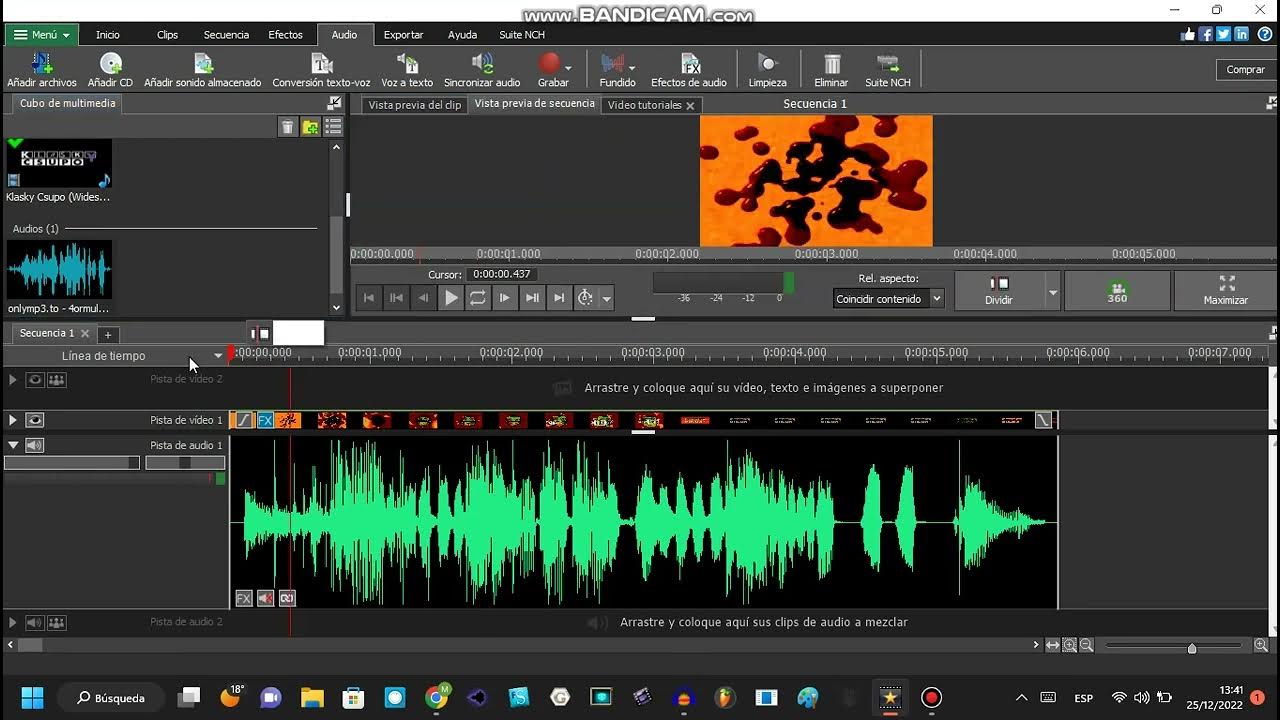1280x720 pixels.
Task: Toggle group icon on Pista de audio 2
Action: point(57,623)
